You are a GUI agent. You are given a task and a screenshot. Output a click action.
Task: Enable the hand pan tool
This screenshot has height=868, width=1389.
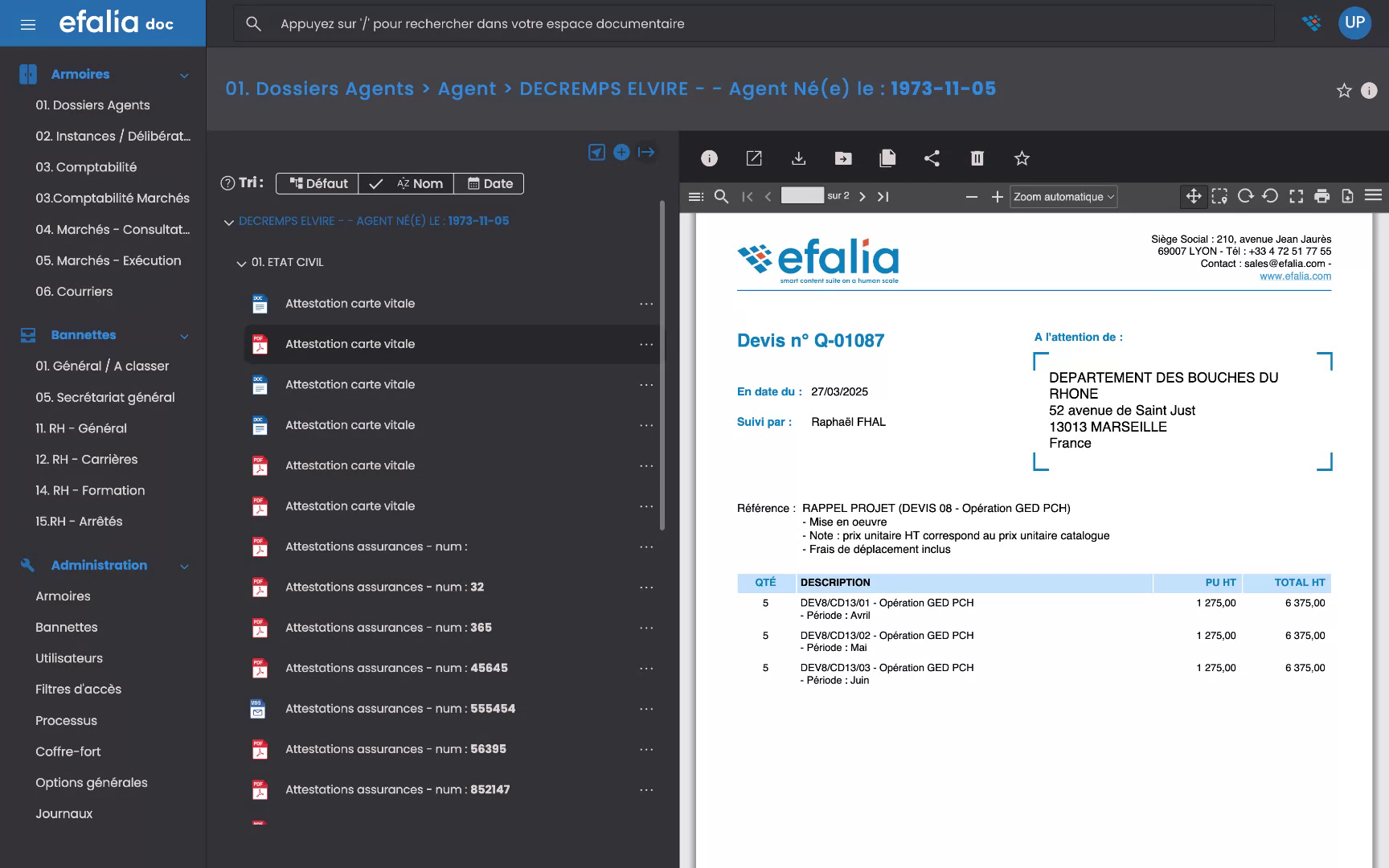(1194, 196)
